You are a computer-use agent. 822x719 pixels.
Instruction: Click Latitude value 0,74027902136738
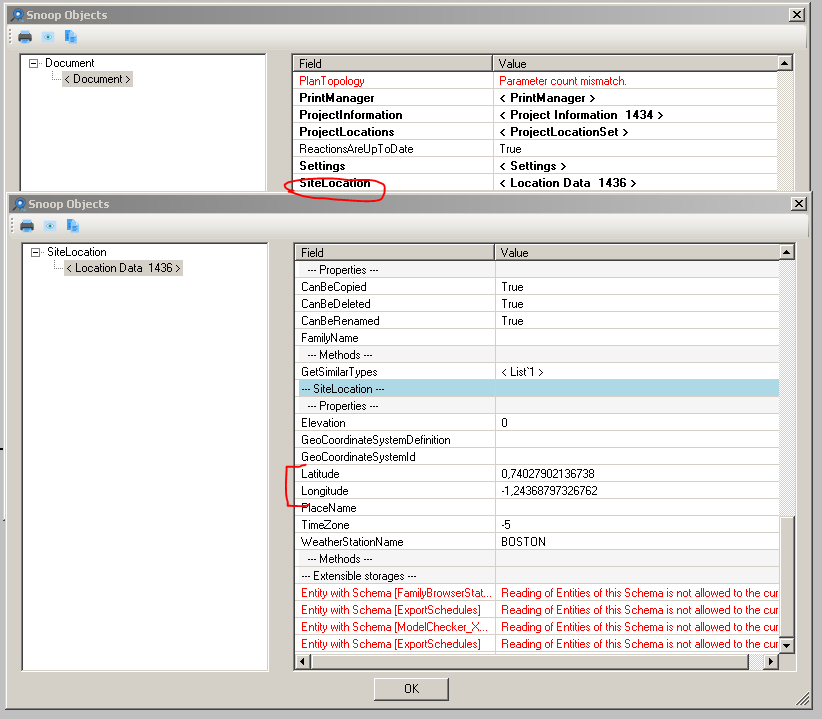point(548,474)
